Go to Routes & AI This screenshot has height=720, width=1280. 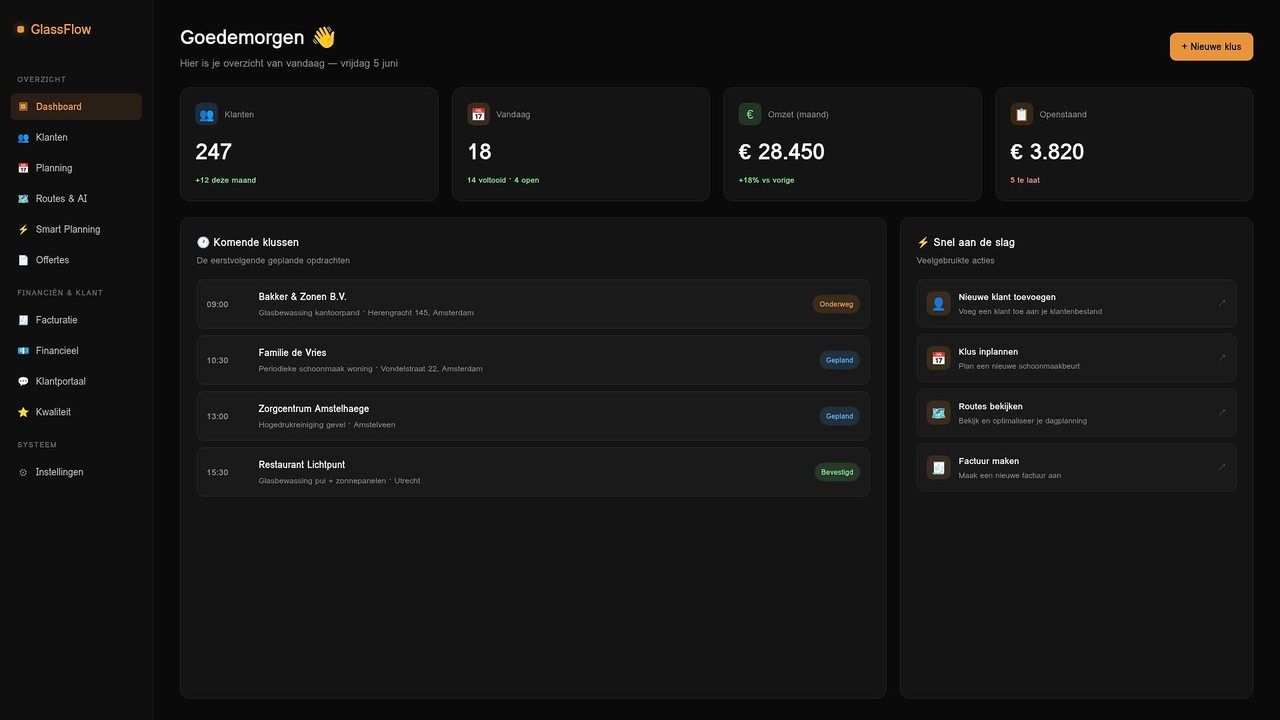[x=76, y=199]
